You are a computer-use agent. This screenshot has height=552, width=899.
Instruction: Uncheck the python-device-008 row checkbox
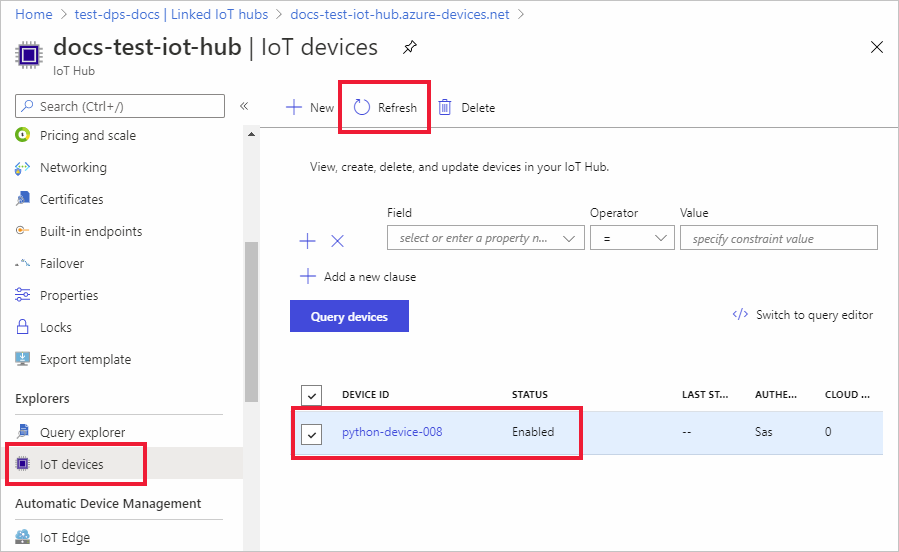pyautogui.click(x=313, y=434)
